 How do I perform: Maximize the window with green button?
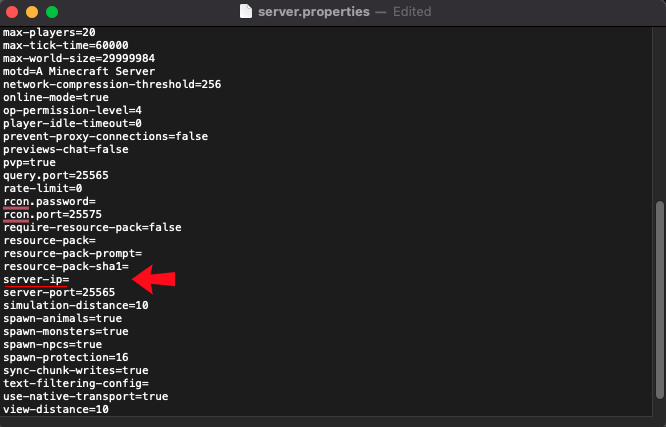(x=52, y=12)
